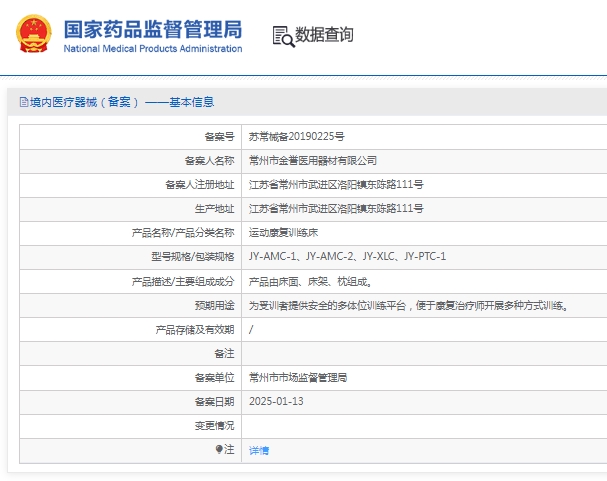
Task: Select model list JY-AMC-1、JY-AMC-2、JY-XLC、JY-PTC-1
Action: coord(347,257)
